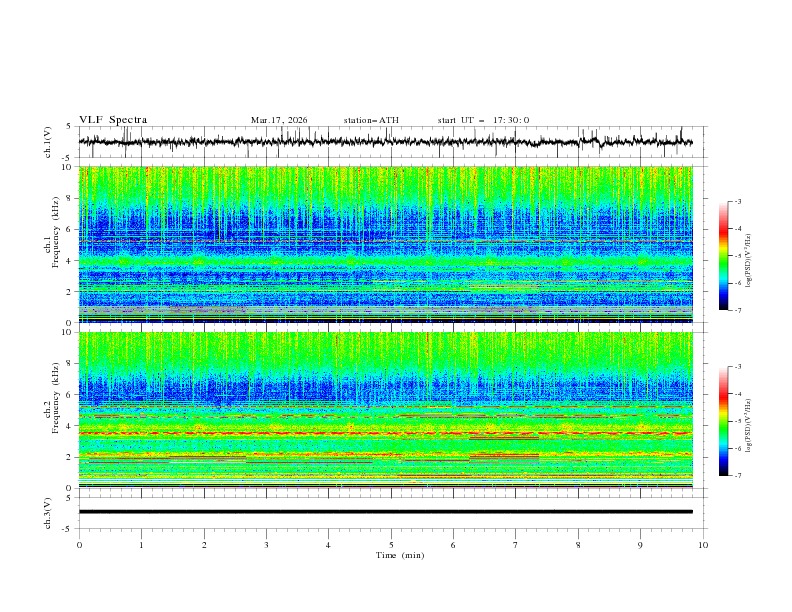Click the ch.1 voltage waveform trace
Viewport: 792px width, 612px height.
click(385, 142)
